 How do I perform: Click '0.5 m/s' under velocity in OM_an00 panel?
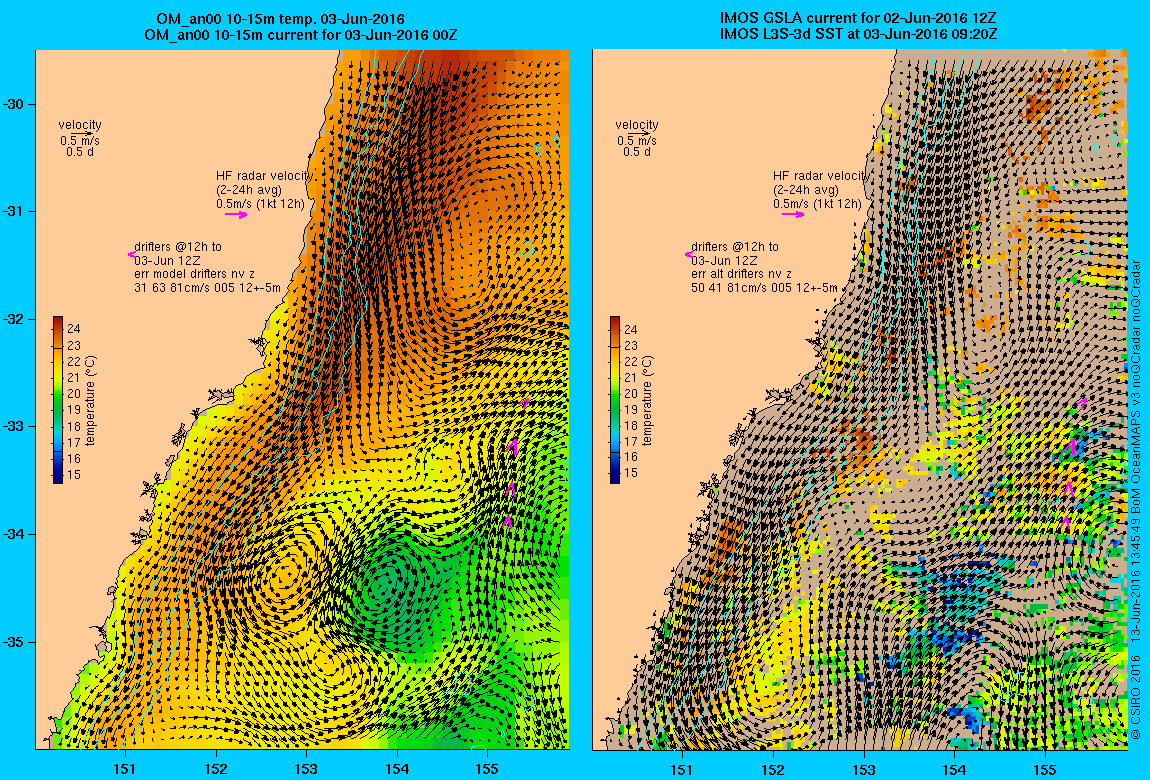pos(80,141)
